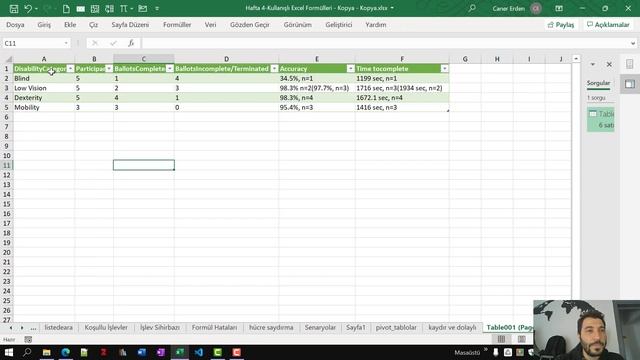The image size is (640, 360).
Task: Open the Formüller ribbon tab
Action: click(177, 25)
